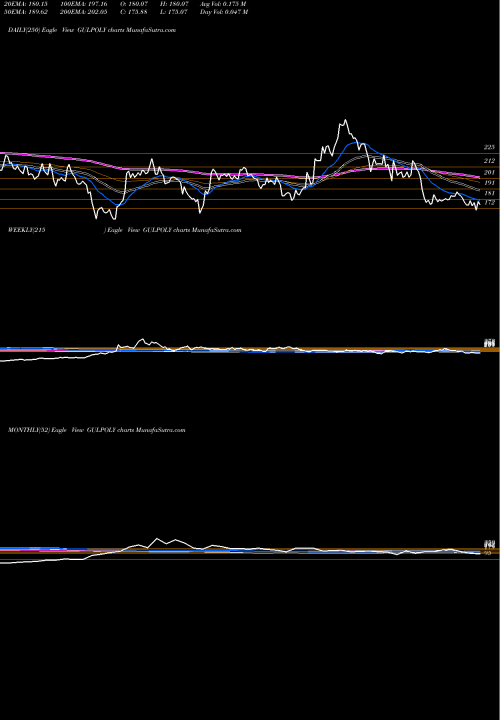Click the 20EMA: 189.15 reading

[x=28, y=4]
